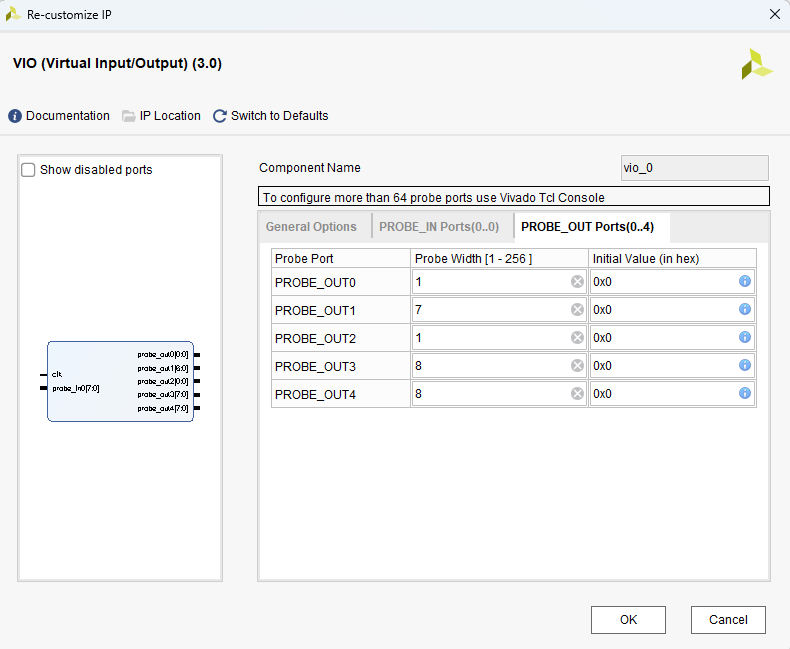Confirm with the OK button

point(628,620)
